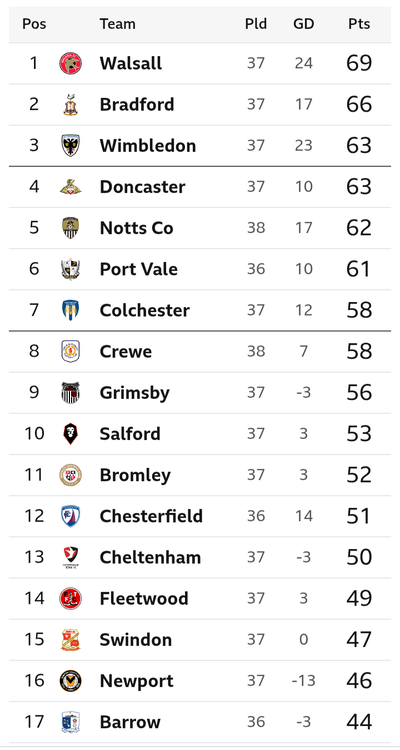Click the Swindon club badge
Screen dimensions: 400x750
[x=70, y=639]
